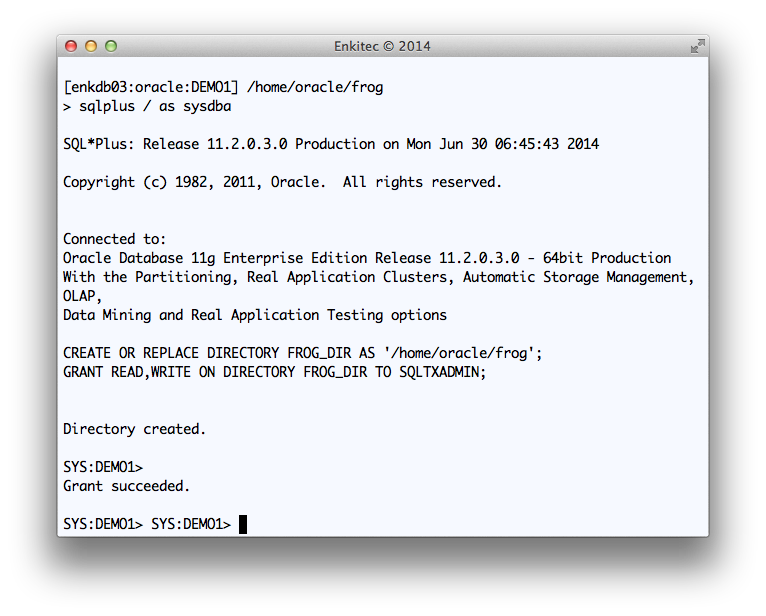
Task: Click the "With the Partitioning, Real Application Clusters" line
Action: click(378, 277)
